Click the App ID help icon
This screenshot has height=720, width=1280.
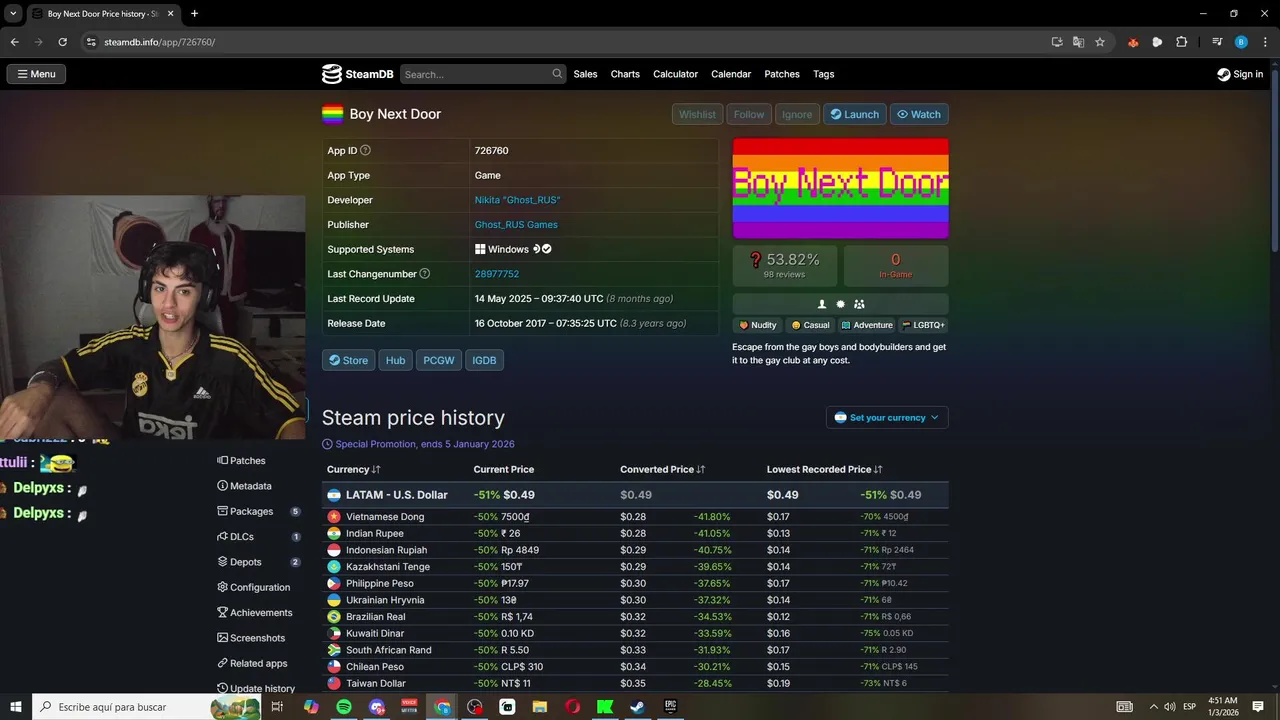(365, 151)
